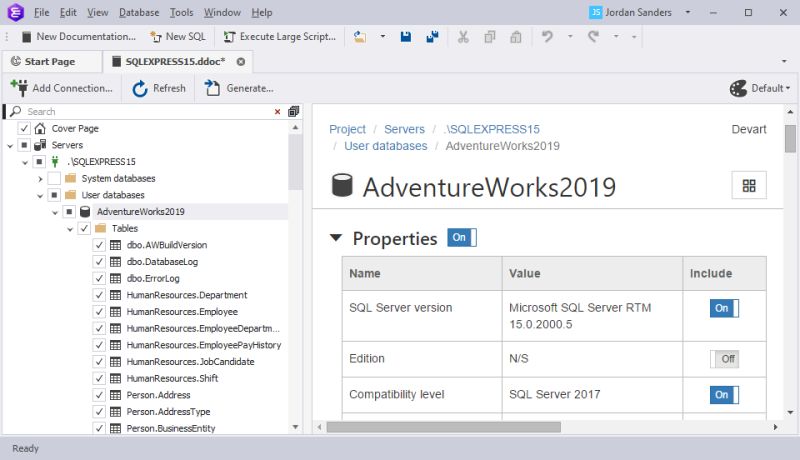Click the New SQL toolbar button
Viewport: 800px width, 460px height.
pyautogui.click(x=178, y=37)
